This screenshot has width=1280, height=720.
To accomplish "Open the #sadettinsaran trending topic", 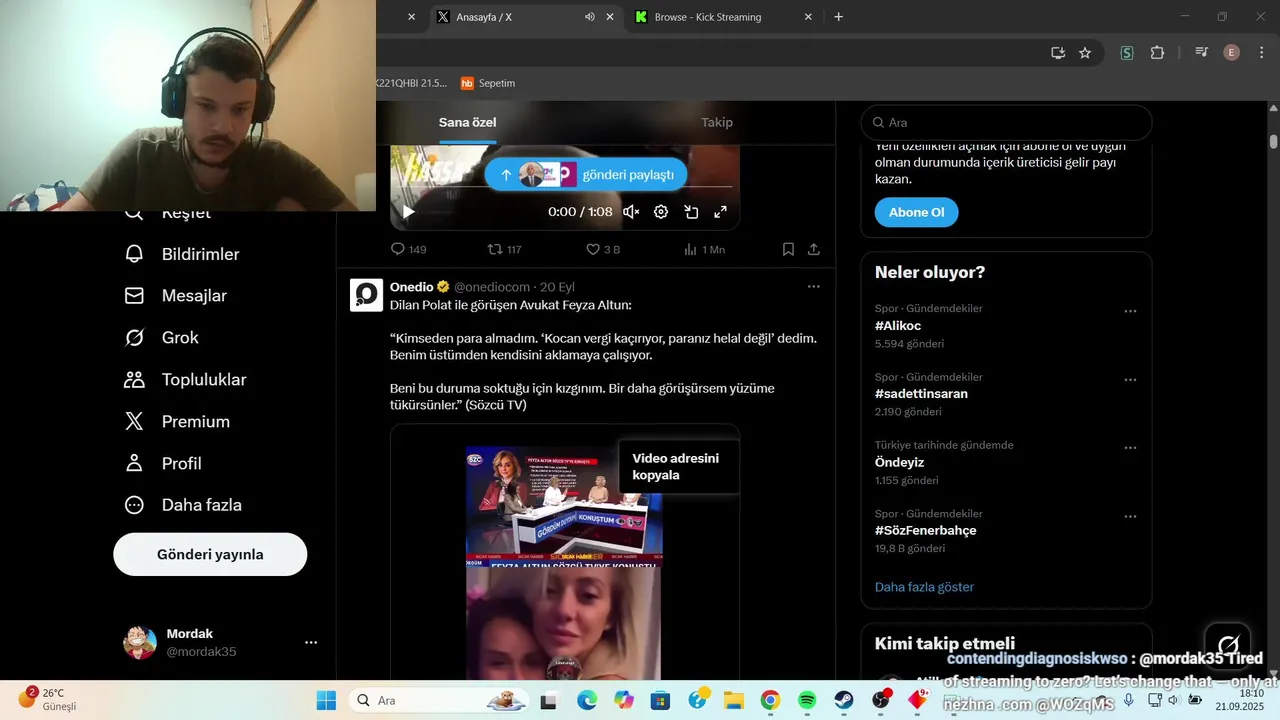I will pos(921,394).
